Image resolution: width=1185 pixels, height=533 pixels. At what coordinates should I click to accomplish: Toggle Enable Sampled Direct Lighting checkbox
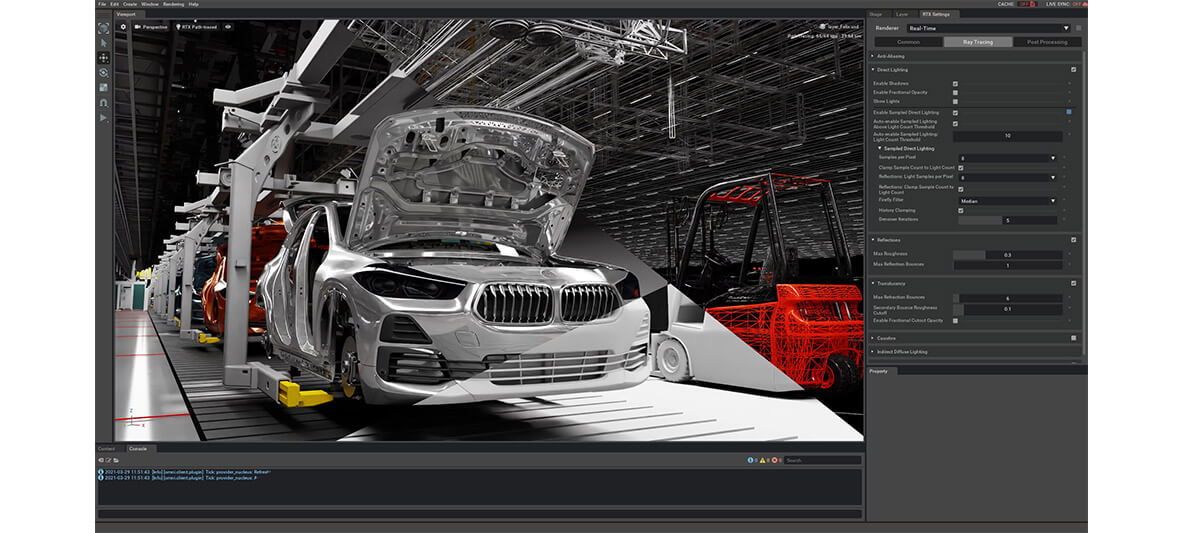[955, 113]
